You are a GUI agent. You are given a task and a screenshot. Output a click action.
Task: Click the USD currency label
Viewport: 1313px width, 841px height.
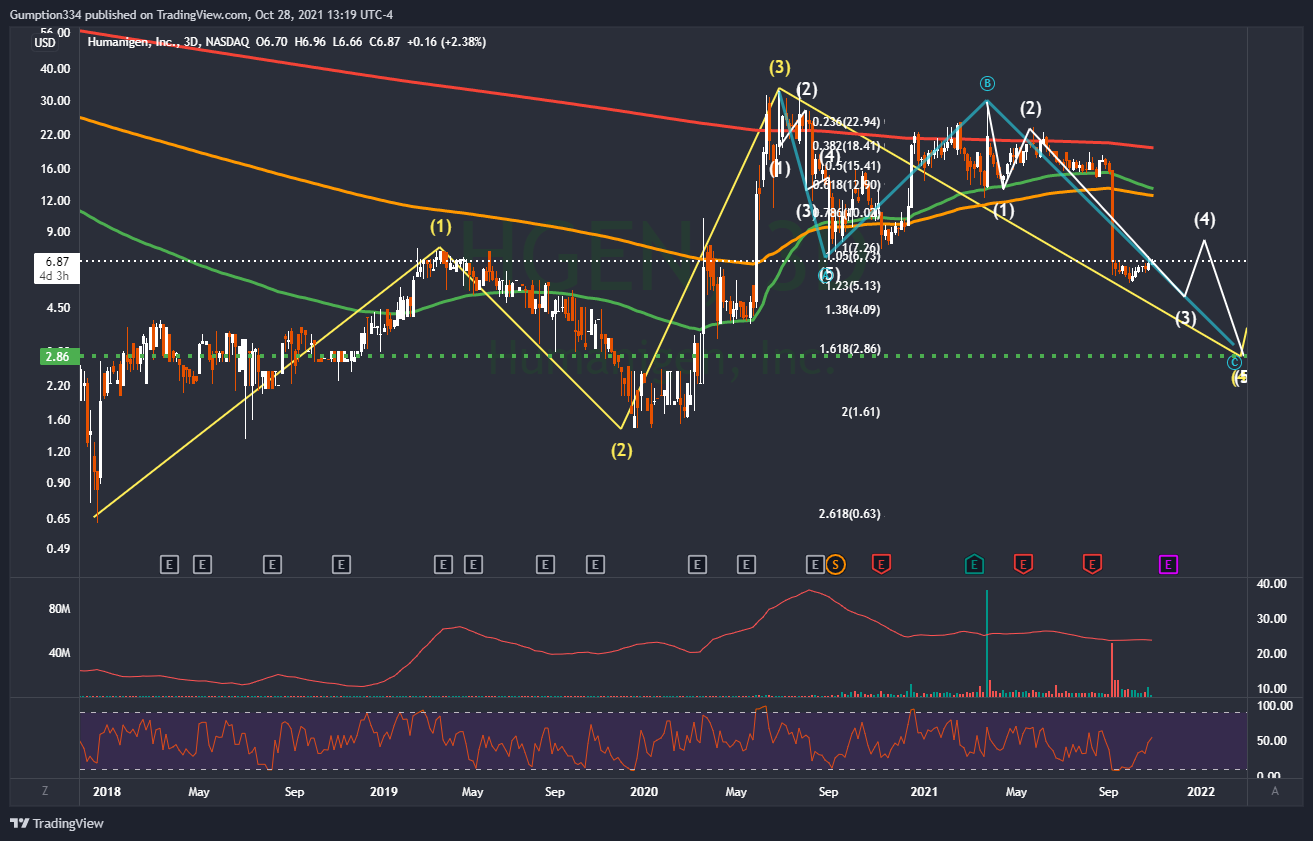[x=43, y=42]
